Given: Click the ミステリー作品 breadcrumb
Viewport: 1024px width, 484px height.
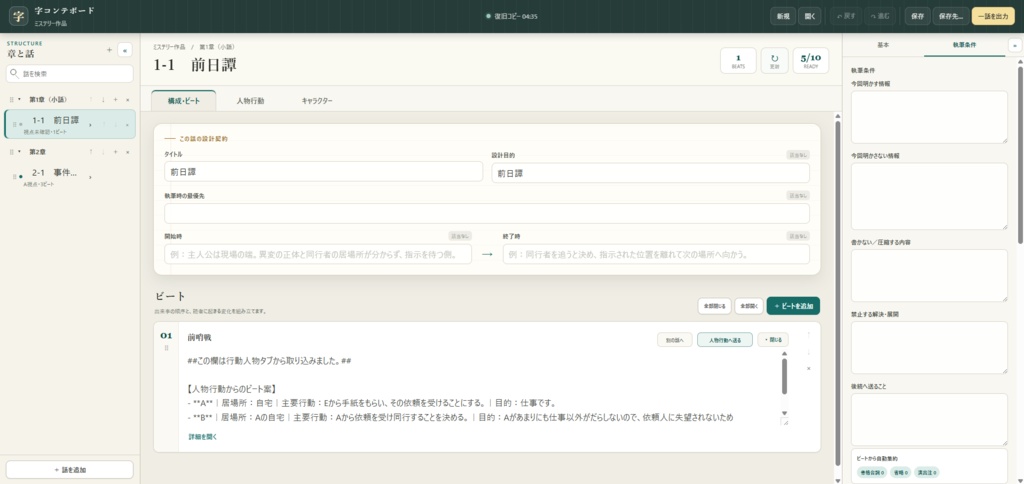Looking at the screenshot, I should (x=169, y=47).
